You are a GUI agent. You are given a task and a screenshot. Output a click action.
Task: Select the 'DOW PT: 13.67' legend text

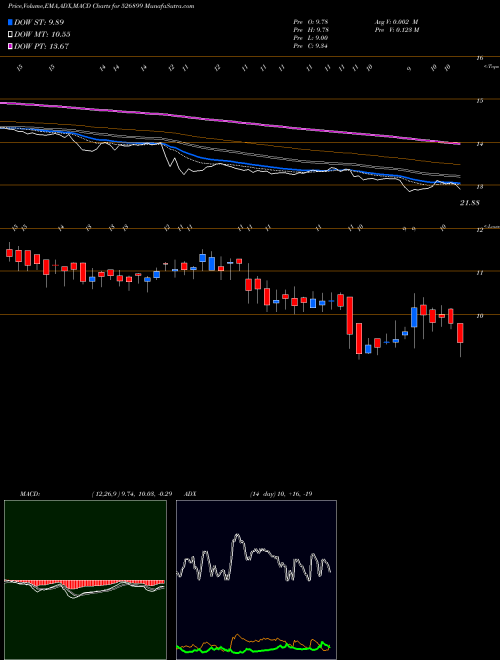click(42, 46)
